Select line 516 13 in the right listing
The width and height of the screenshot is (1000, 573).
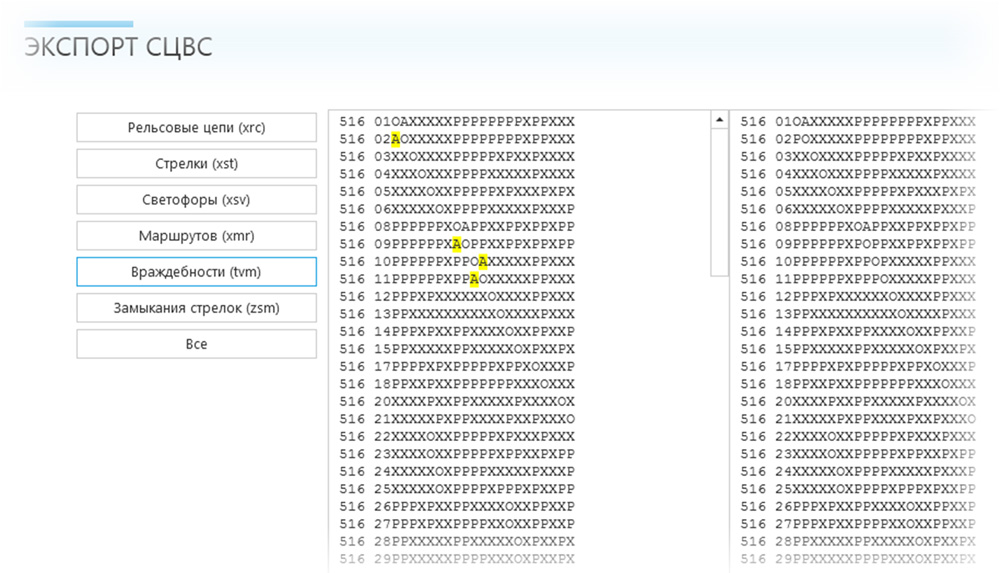tap(858, 314)
